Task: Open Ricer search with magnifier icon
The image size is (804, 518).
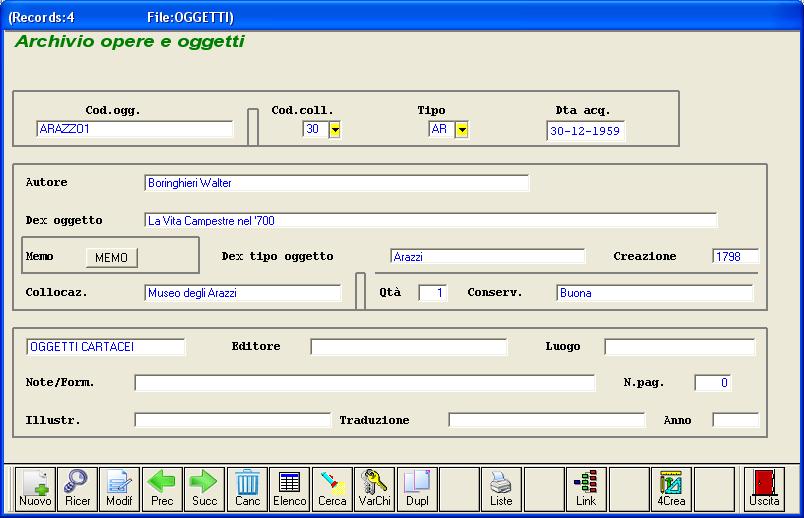Action: (77, 489)
